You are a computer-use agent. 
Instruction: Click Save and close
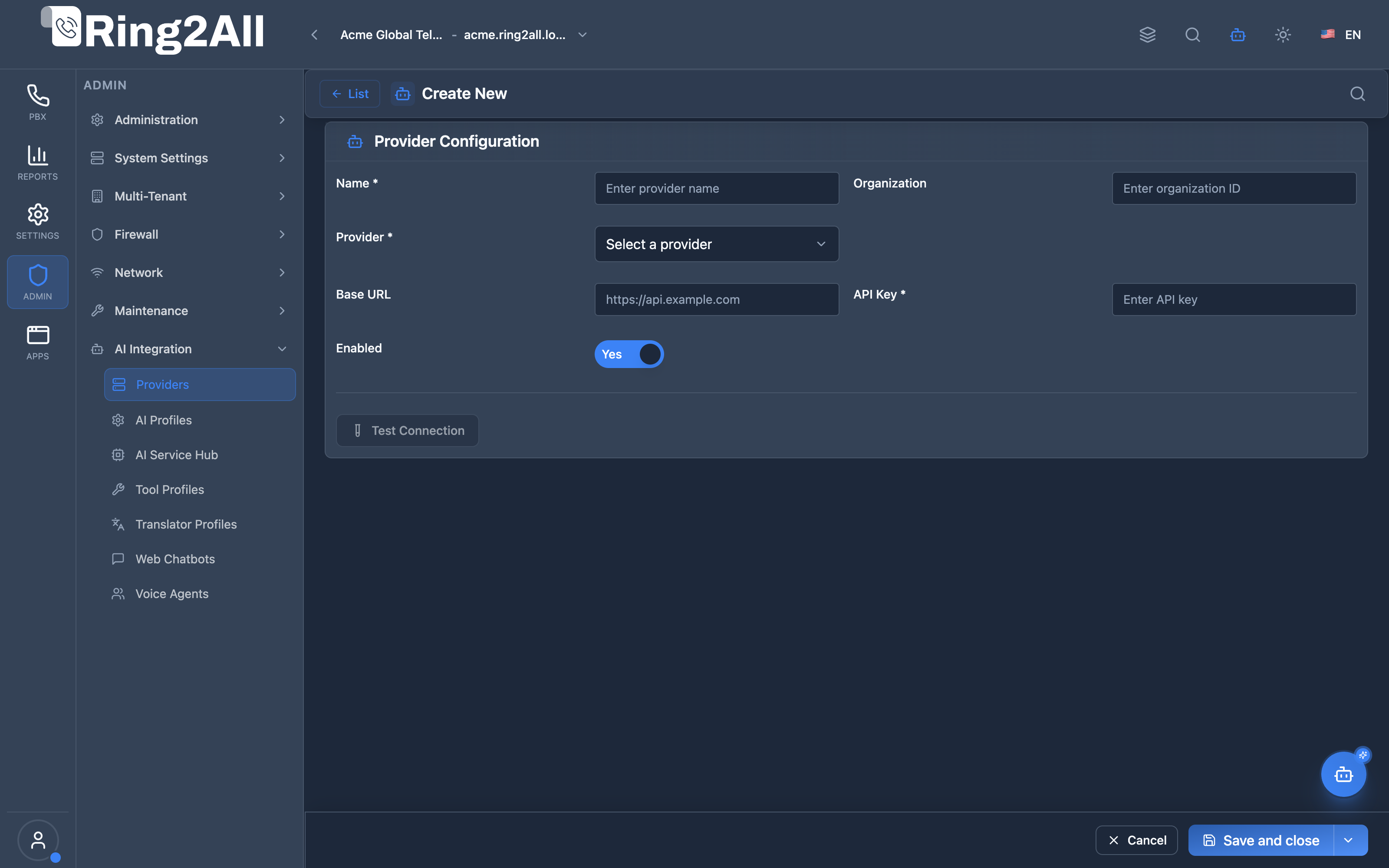pyautogui.click(x=1261, y=841)
